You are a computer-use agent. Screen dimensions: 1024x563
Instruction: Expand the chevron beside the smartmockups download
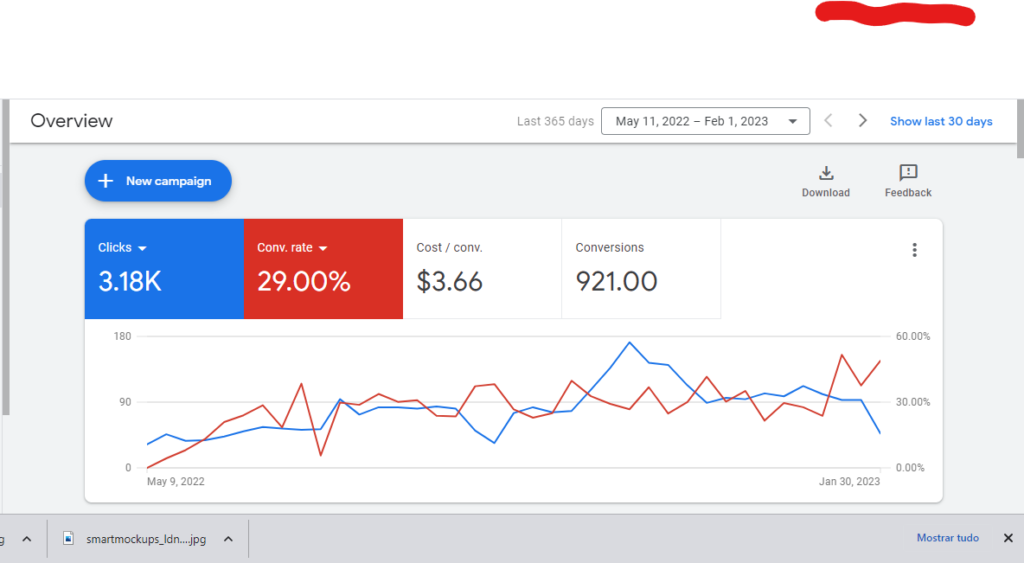228,539
